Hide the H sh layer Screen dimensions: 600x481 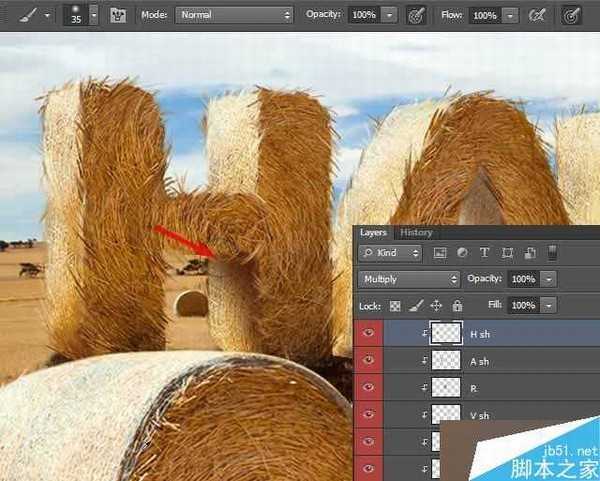coord(369,334)
